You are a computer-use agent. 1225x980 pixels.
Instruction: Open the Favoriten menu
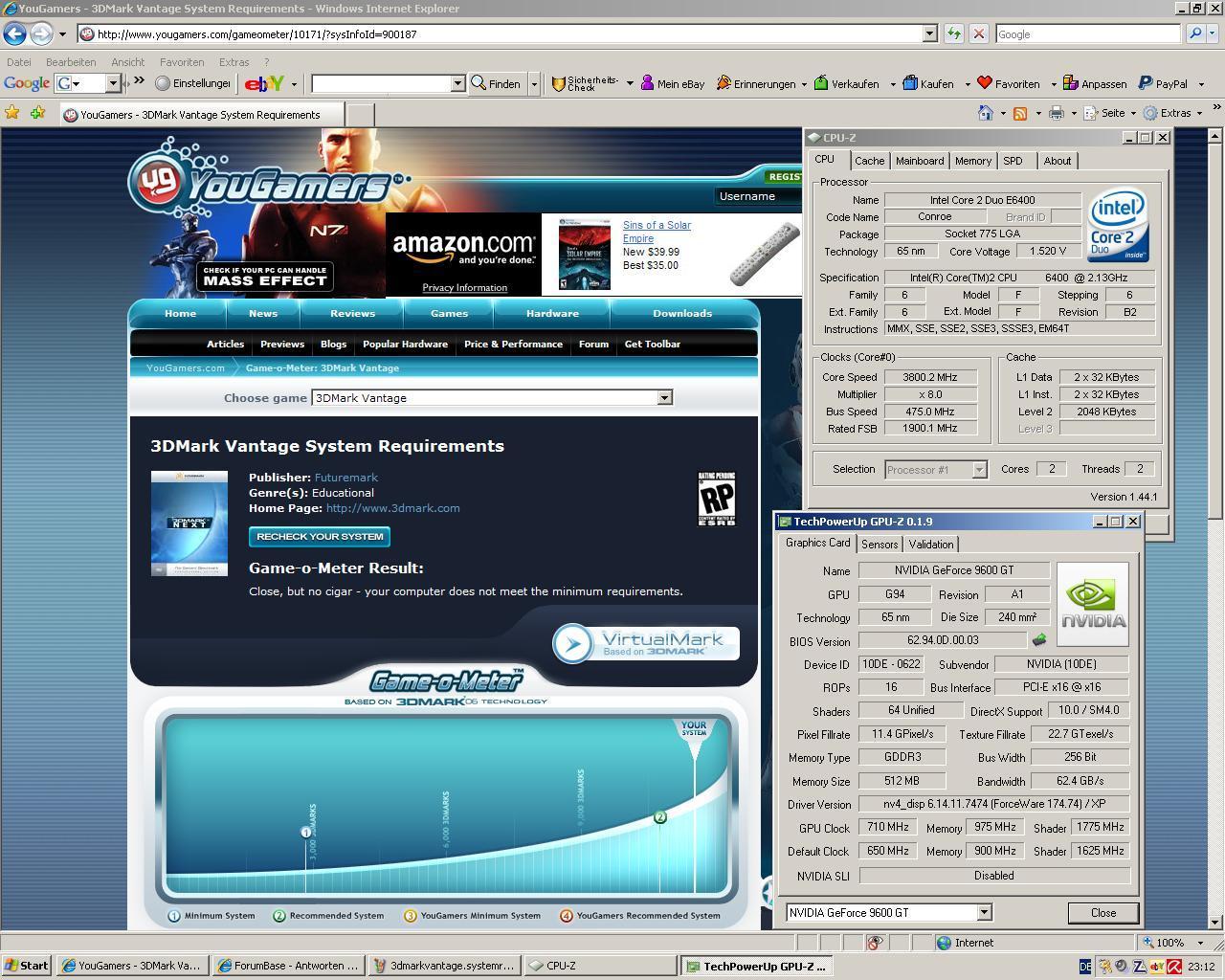click(x=182, y=61)
